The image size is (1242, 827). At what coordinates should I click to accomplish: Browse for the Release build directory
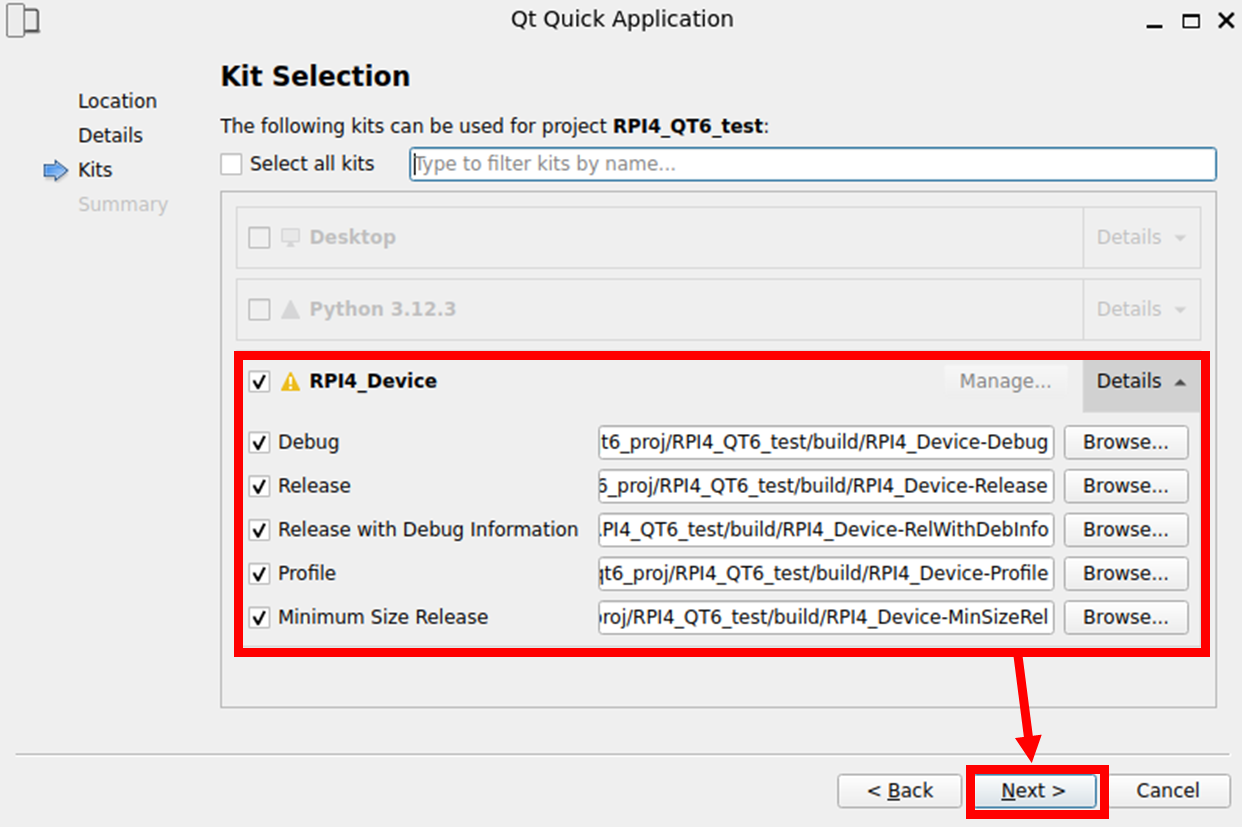(1126, 486)
